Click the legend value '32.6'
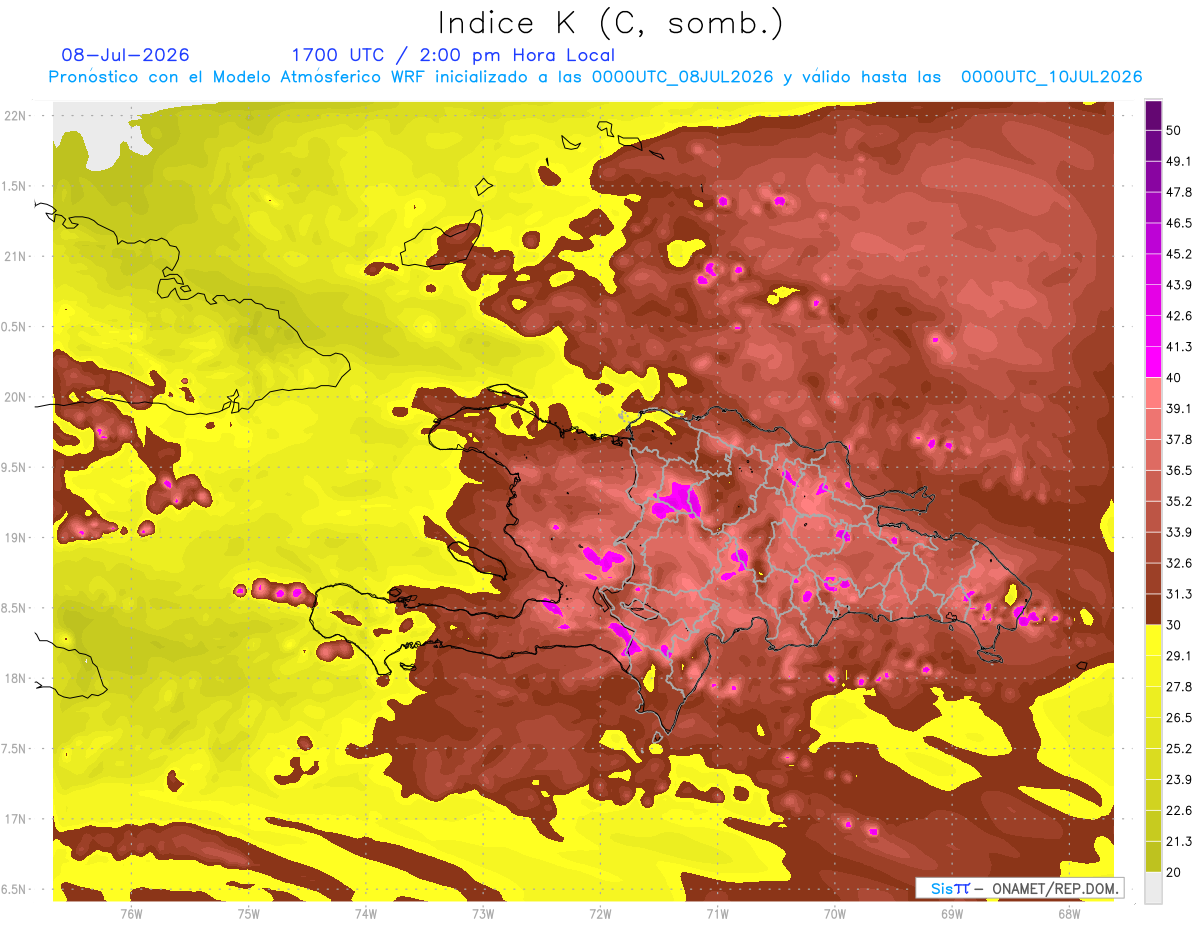The width and height of the screenshot is (1200, 927). pyautogui.click(x=1178, y=563)
